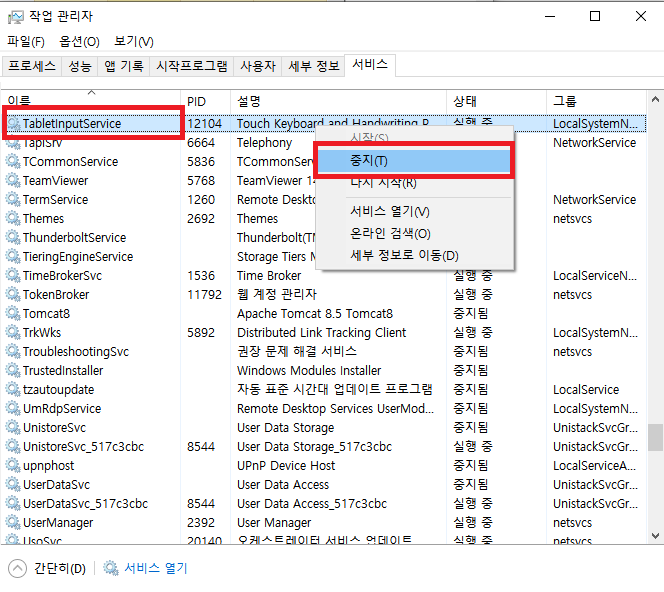Screen dimensions: 664x592
Task: Click LocalService group of tzautoupdate
Action: tap(586, 390)
